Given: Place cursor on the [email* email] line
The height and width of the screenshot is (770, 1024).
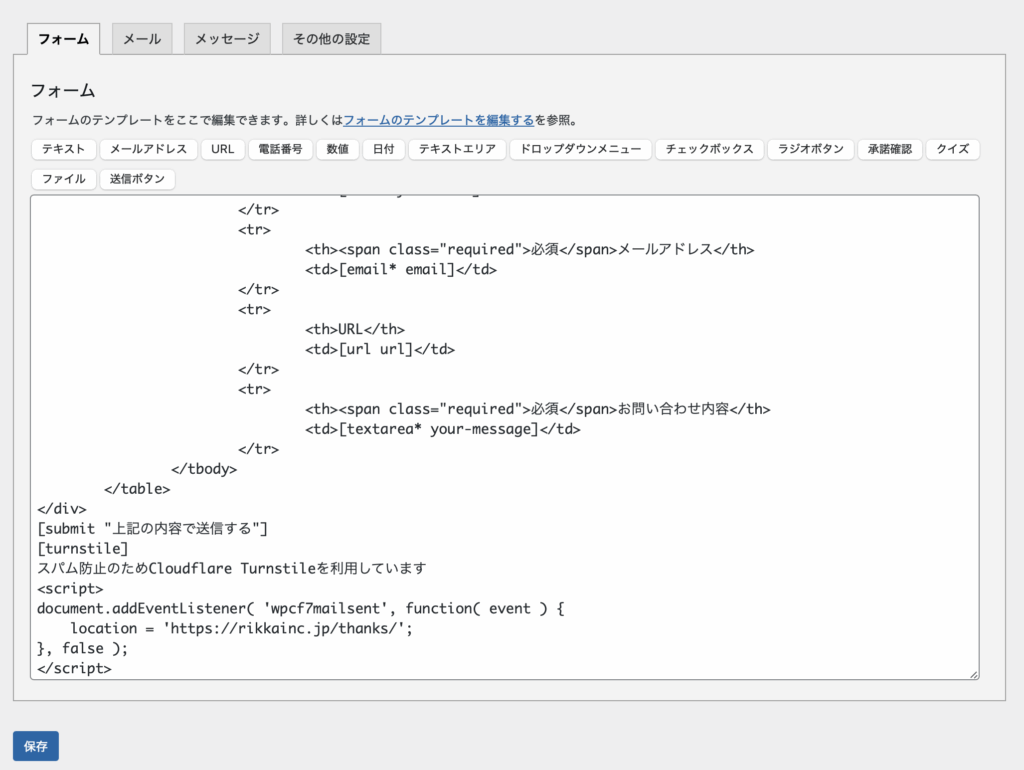Looking at the screenshot, I should tap(401, 269).
